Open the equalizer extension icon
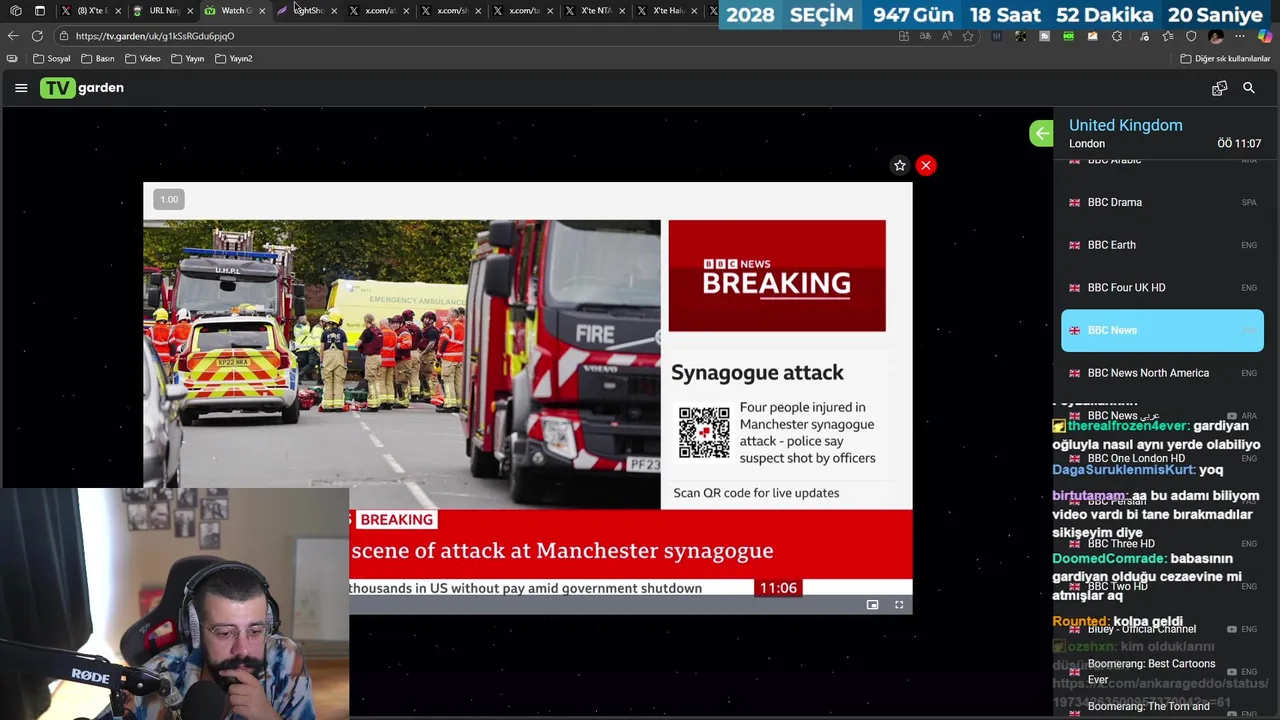 click(996, 36)
